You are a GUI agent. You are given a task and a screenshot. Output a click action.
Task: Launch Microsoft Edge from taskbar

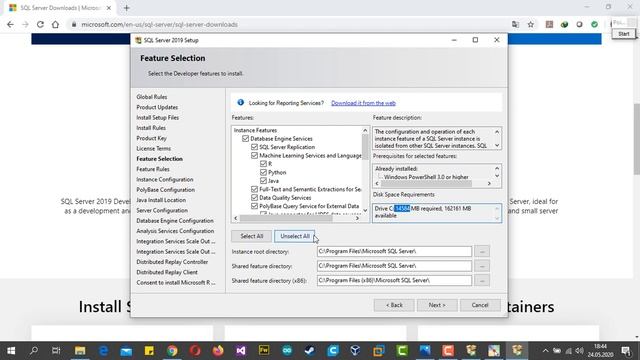click(x=103, y=351)
